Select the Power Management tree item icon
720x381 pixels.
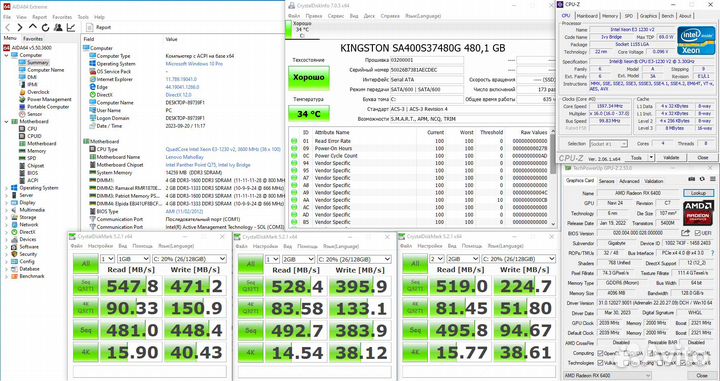[x=22, y=99]
